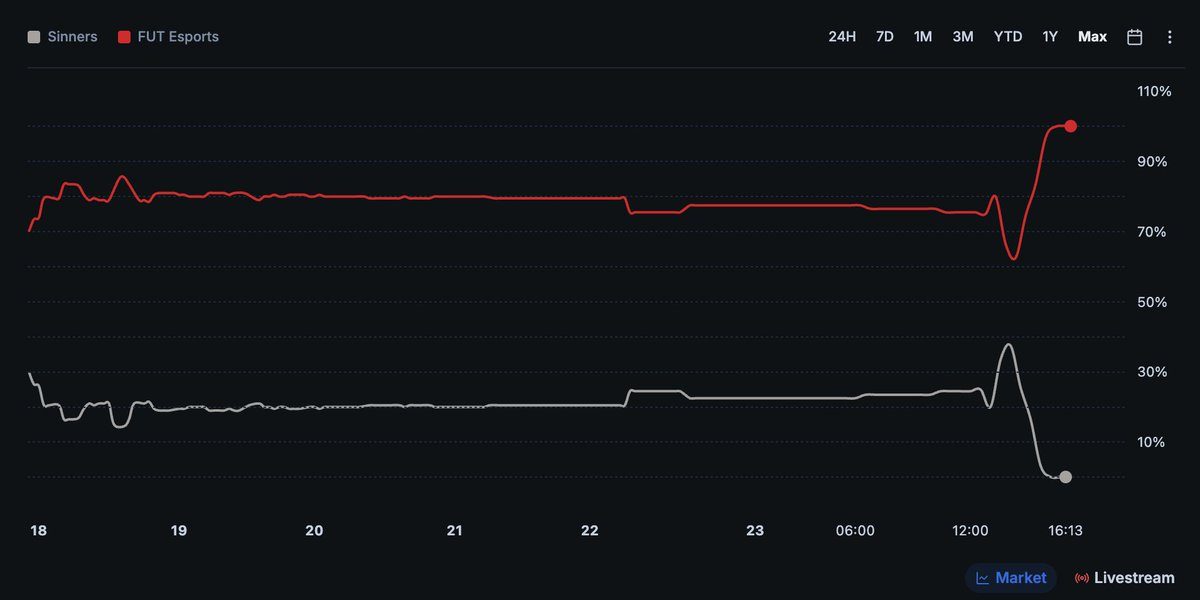Open the calendar date range picker
Viewport: 1200px width, 600px height.
click(x=1135, y=37)
